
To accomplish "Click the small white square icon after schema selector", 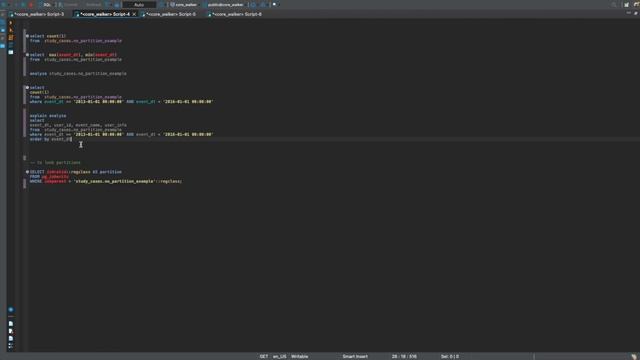I will [x=274, y=4].
